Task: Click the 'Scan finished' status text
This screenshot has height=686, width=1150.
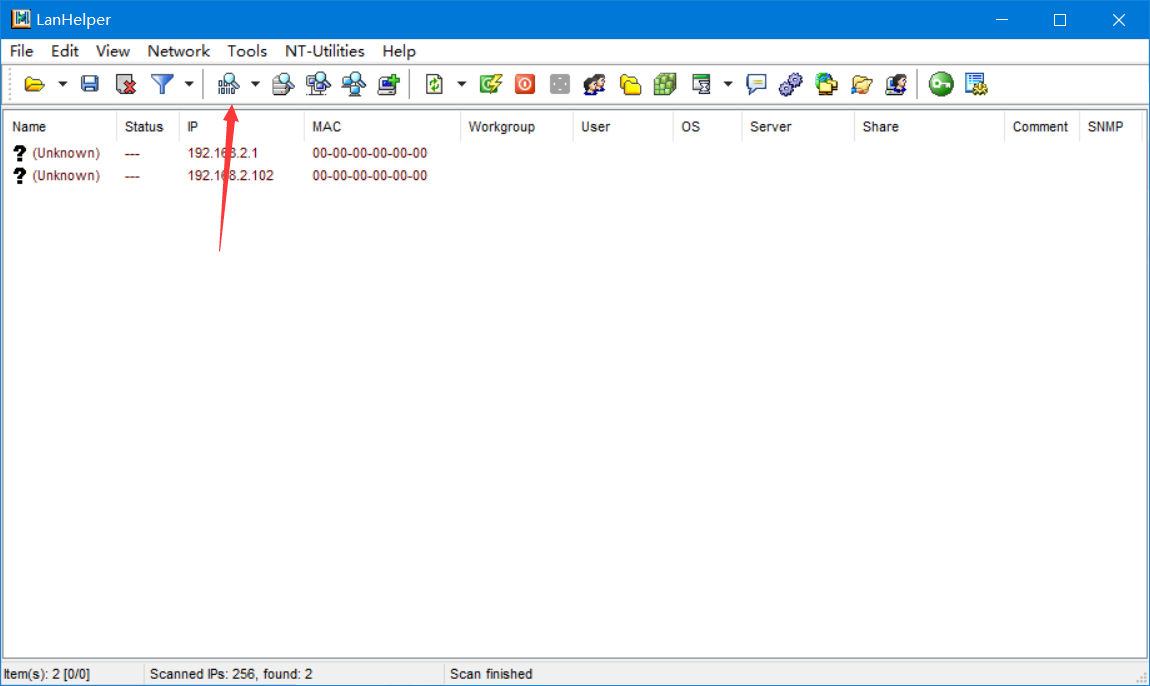Action: (x=491, y=674)
